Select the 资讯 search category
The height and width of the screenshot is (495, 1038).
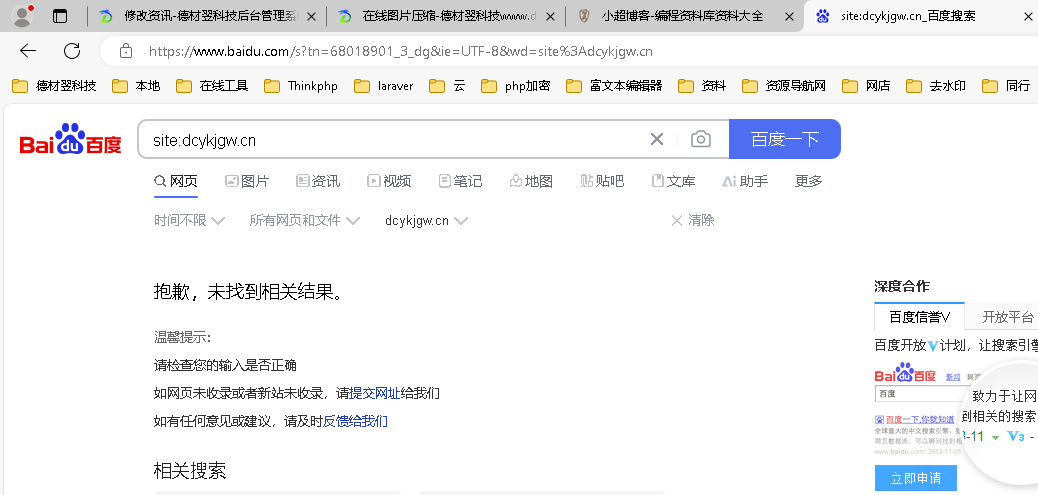coord(318,181)
